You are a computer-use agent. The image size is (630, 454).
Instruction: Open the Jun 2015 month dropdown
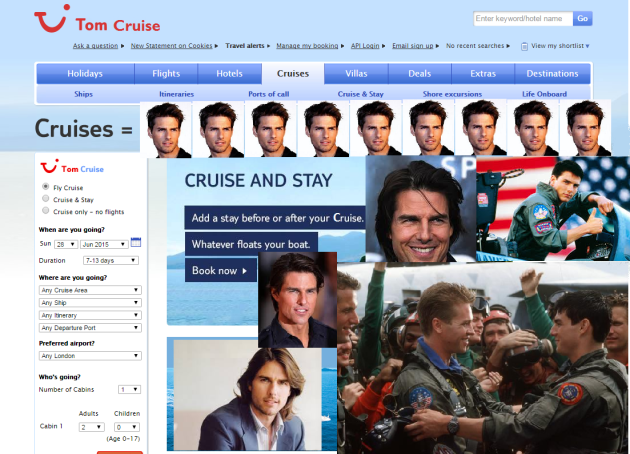(x=104, y=244)
